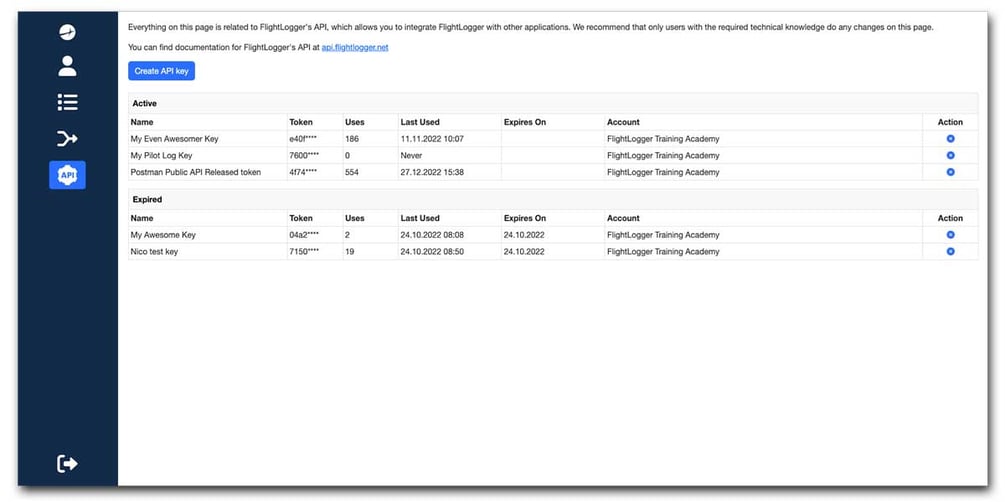Click token value 04a2****

pyautogui.click(x=304, y=235)
